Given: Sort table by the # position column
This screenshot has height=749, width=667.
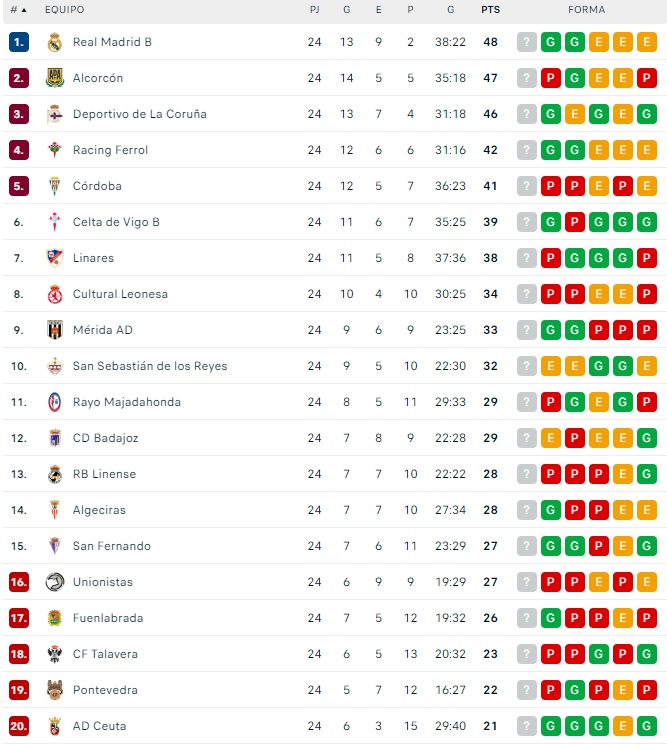Looking at the screenshot, I should click(18, 10).
